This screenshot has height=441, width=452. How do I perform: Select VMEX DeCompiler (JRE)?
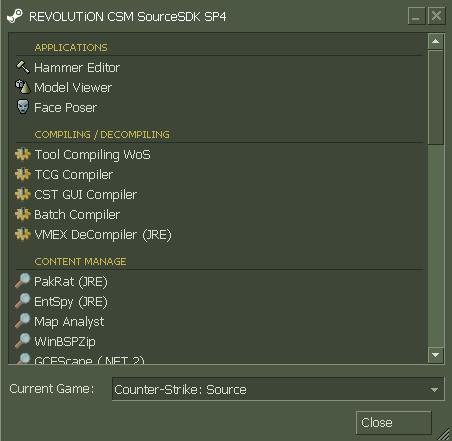point(103,235)
